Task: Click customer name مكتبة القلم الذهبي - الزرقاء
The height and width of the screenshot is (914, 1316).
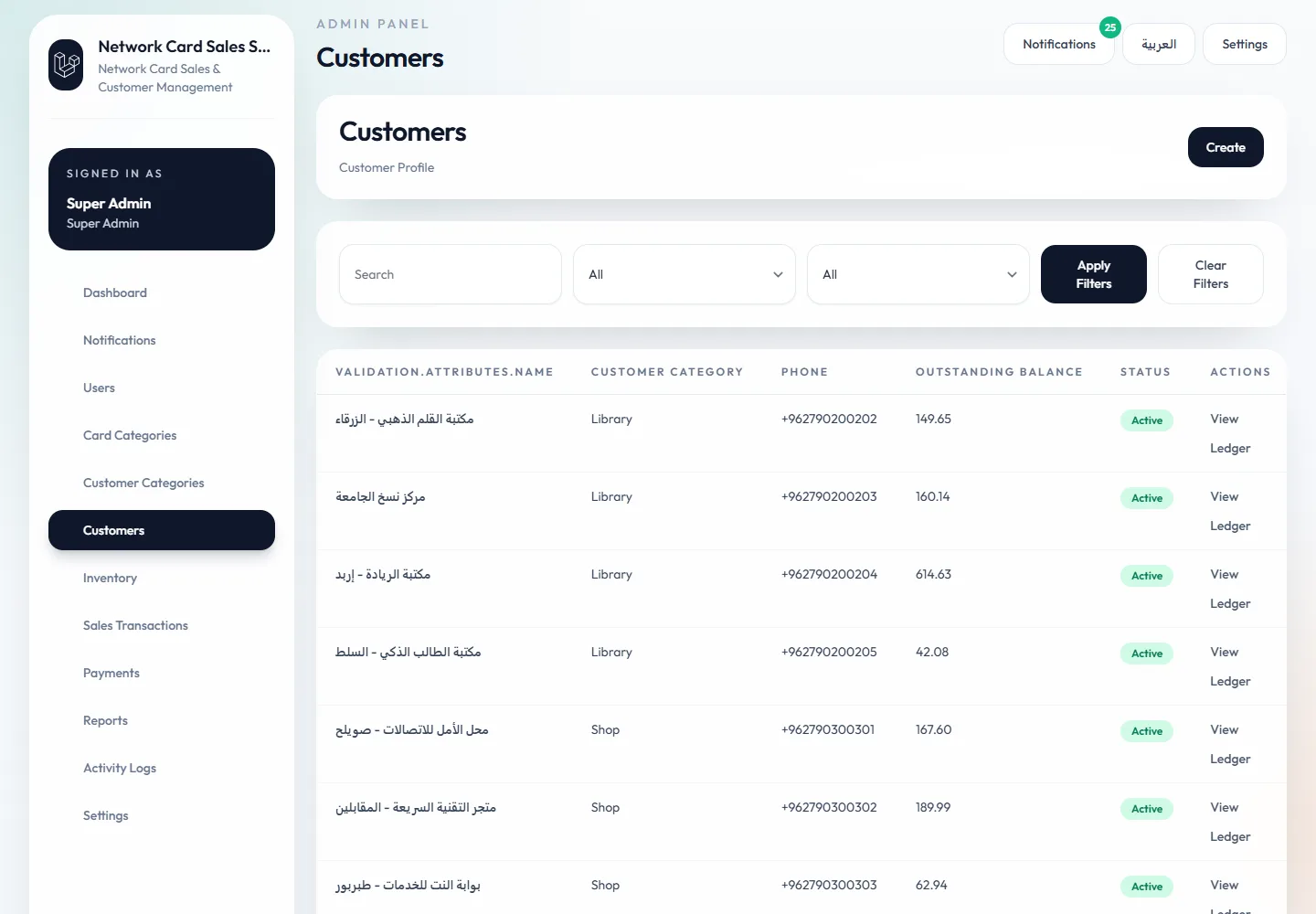Action: tap(404, 419)
